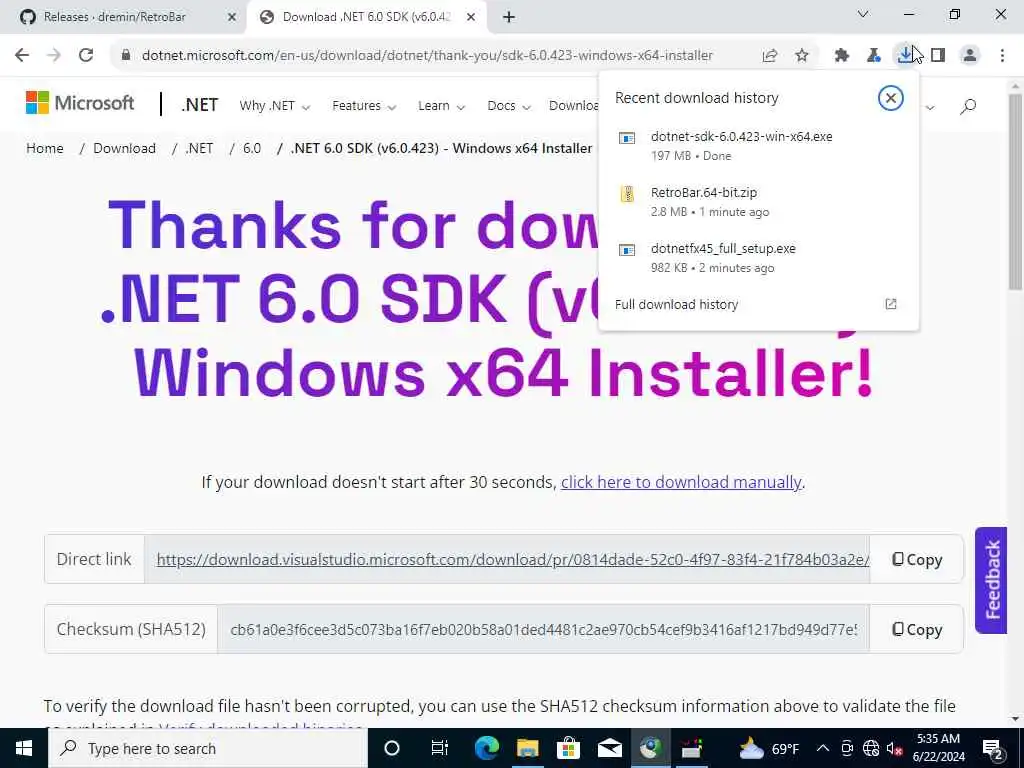Click Download in the breadcrumb
Image resolution: width=1024 pixels, height=768 pixels.
[x=125, y=148]
